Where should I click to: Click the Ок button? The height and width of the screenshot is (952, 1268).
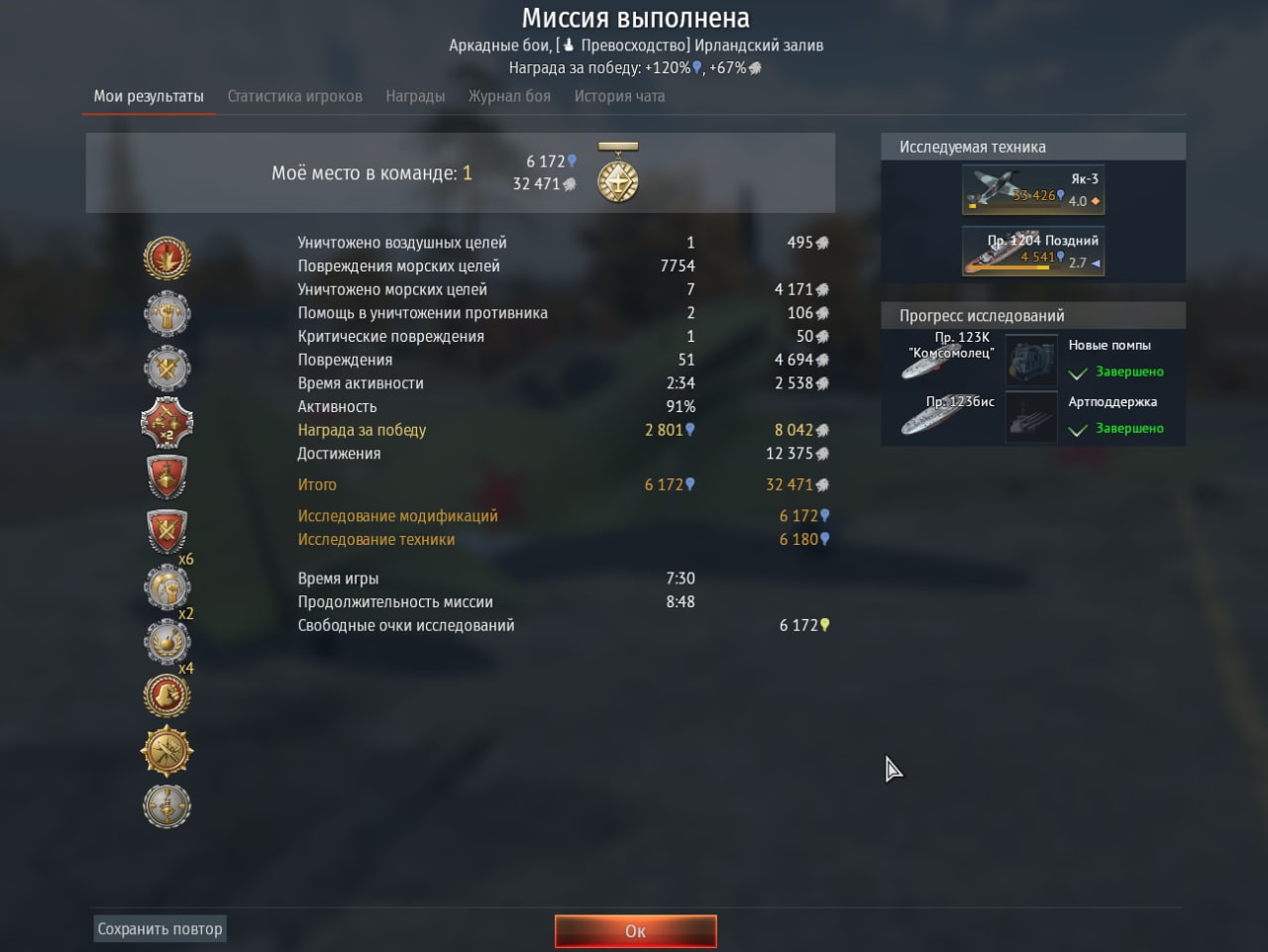click(x=635, y=931)
